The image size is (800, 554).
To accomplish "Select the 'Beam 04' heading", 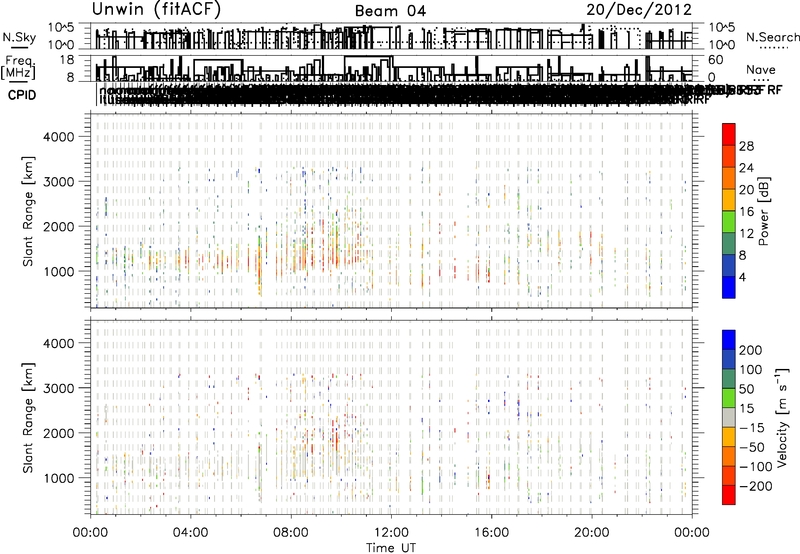I will point(390,11).
